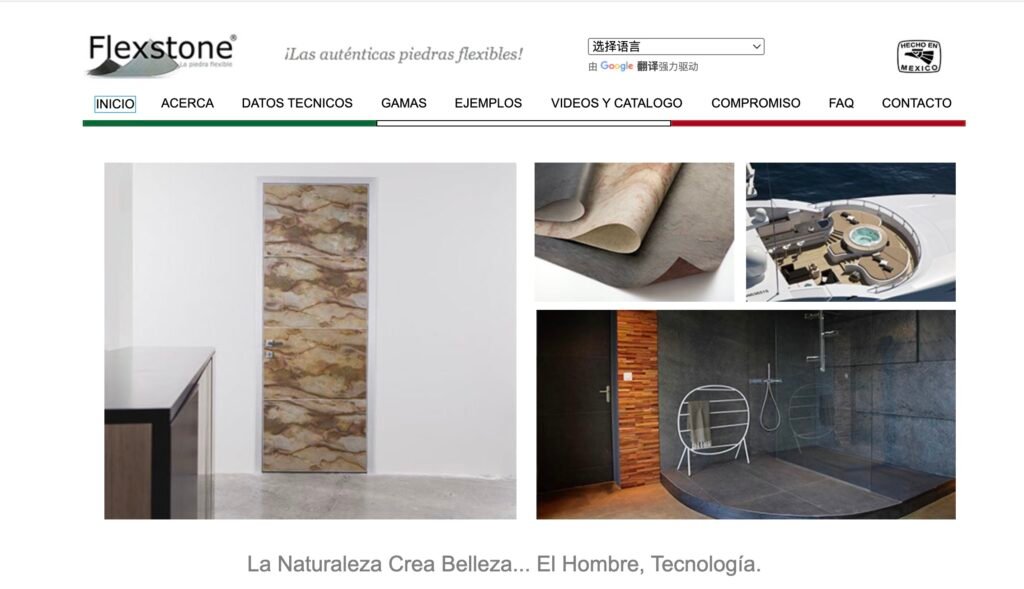Open the FAQ page
The height and width of the screenshot is (589, 1024).
841,103
